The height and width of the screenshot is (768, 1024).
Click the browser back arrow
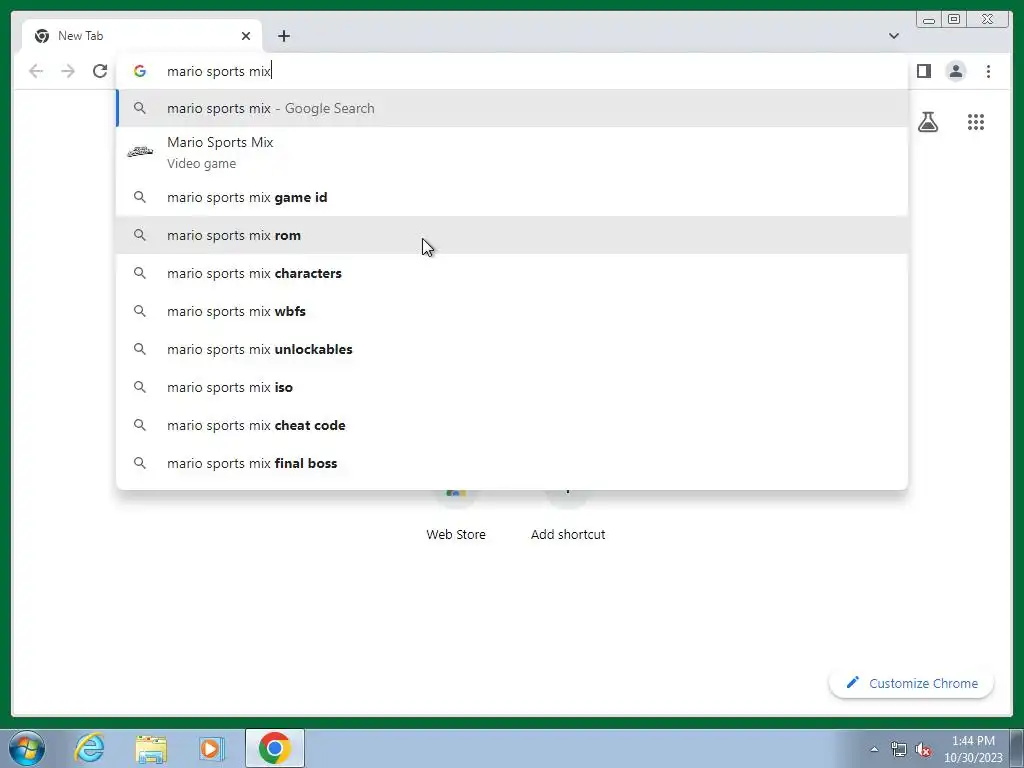tap(36, 71)
